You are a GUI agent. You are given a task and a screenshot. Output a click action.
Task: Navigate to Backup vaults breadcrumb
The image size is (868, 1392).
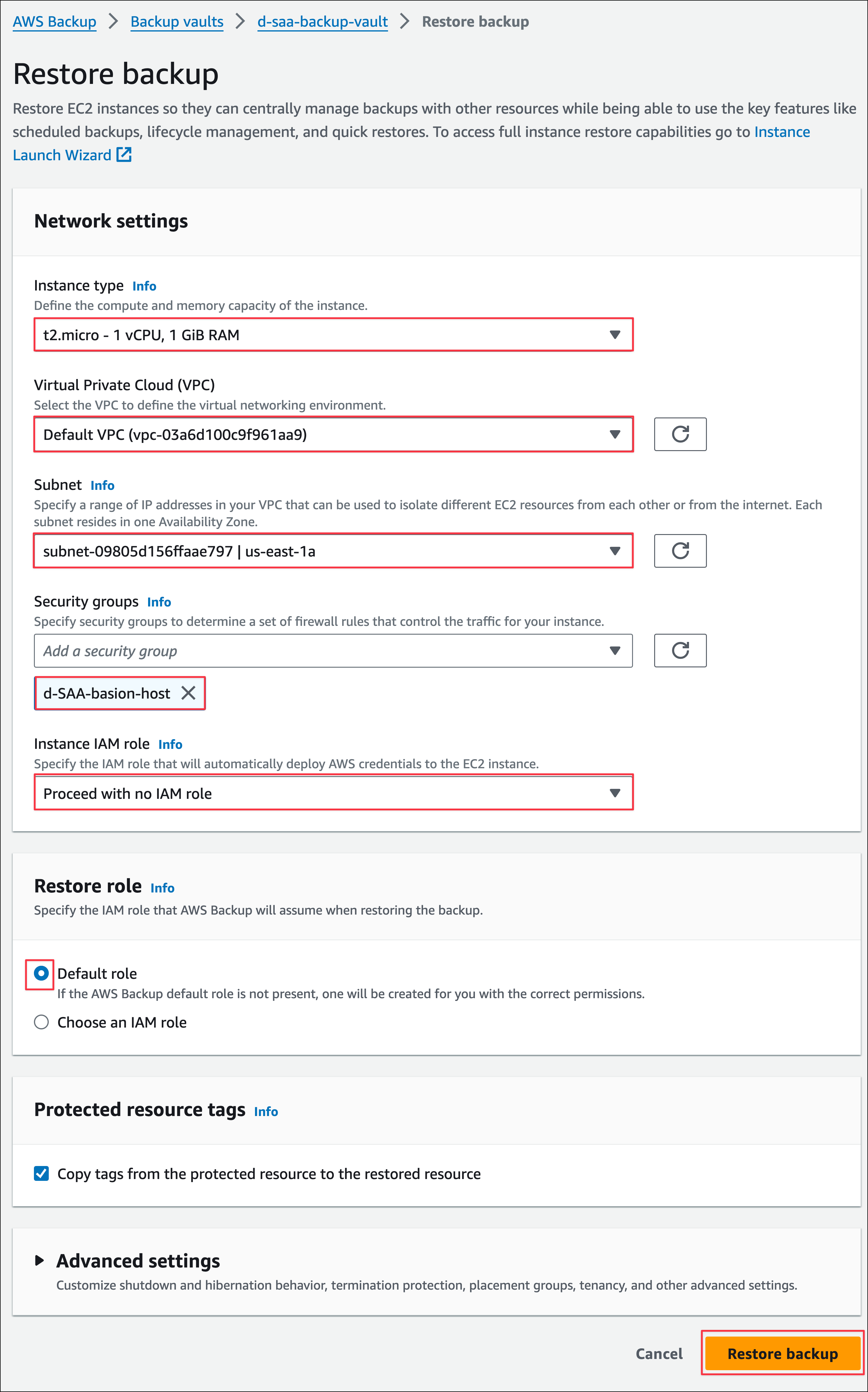point(177,22)
